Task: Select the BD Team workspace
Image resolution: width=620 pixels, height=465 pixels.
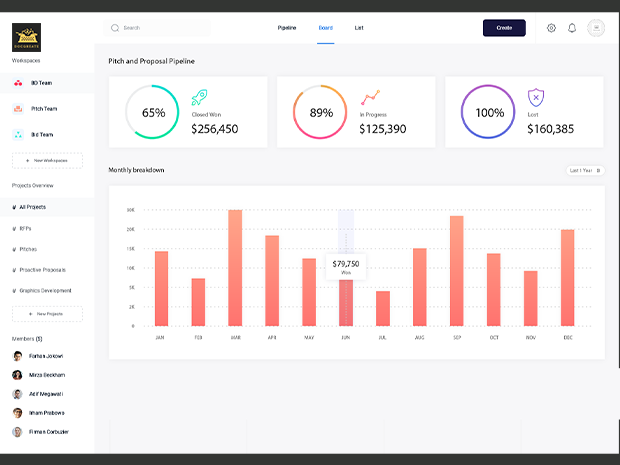Action: click(41, 83)
